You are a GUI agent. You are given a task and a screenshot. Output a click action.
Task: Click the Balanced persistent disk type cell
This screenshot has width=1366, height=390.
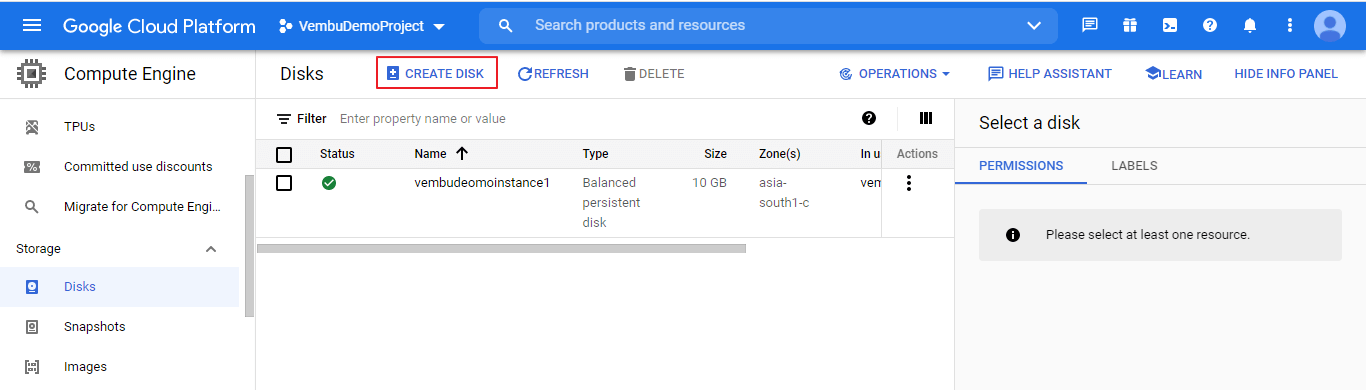[x=612, y=203]
